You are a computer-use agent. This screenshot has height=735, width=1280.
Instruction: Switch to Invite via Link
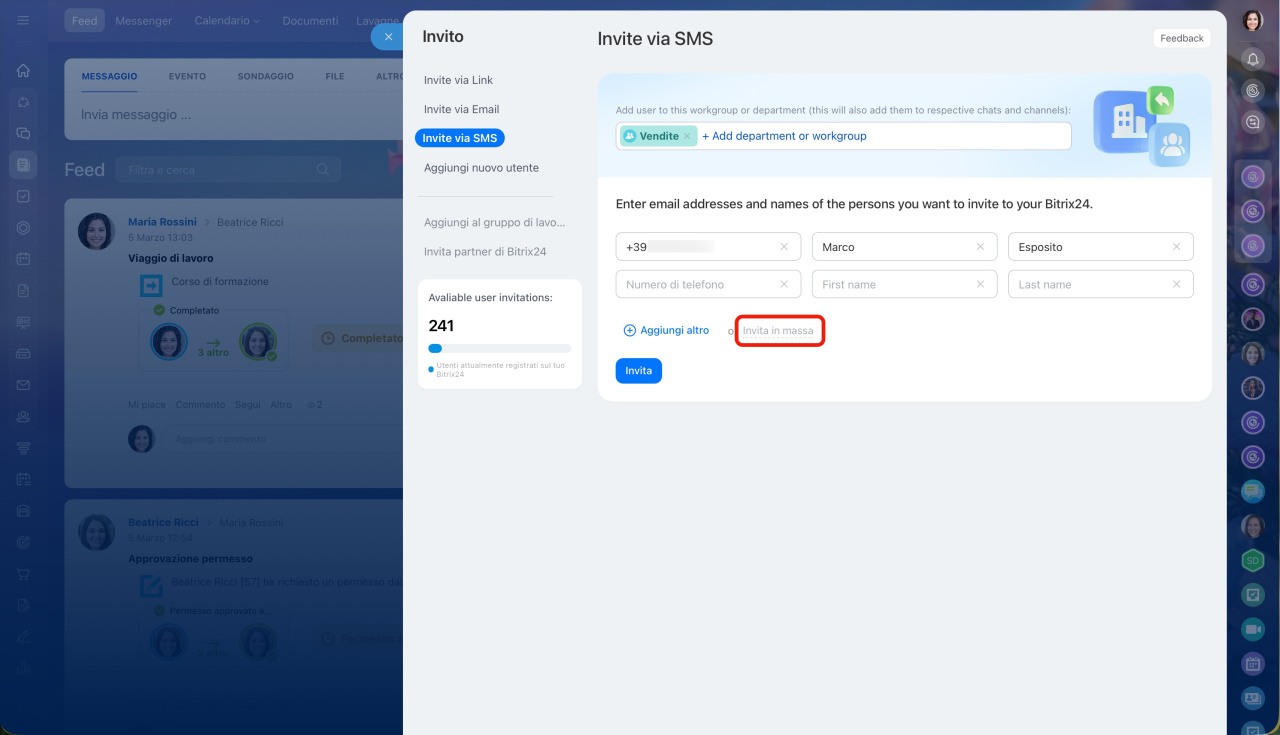[458, 80]
